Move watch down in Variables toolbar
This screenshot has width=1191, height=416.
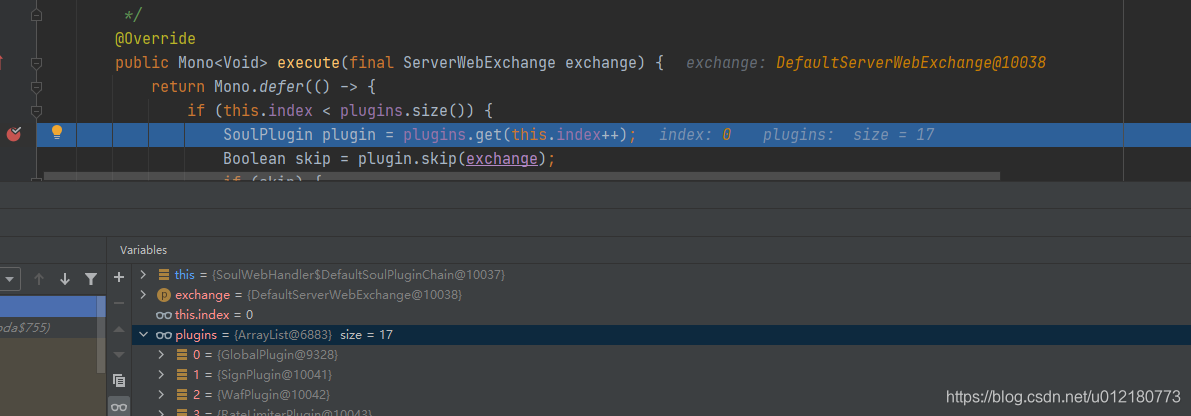118,355
